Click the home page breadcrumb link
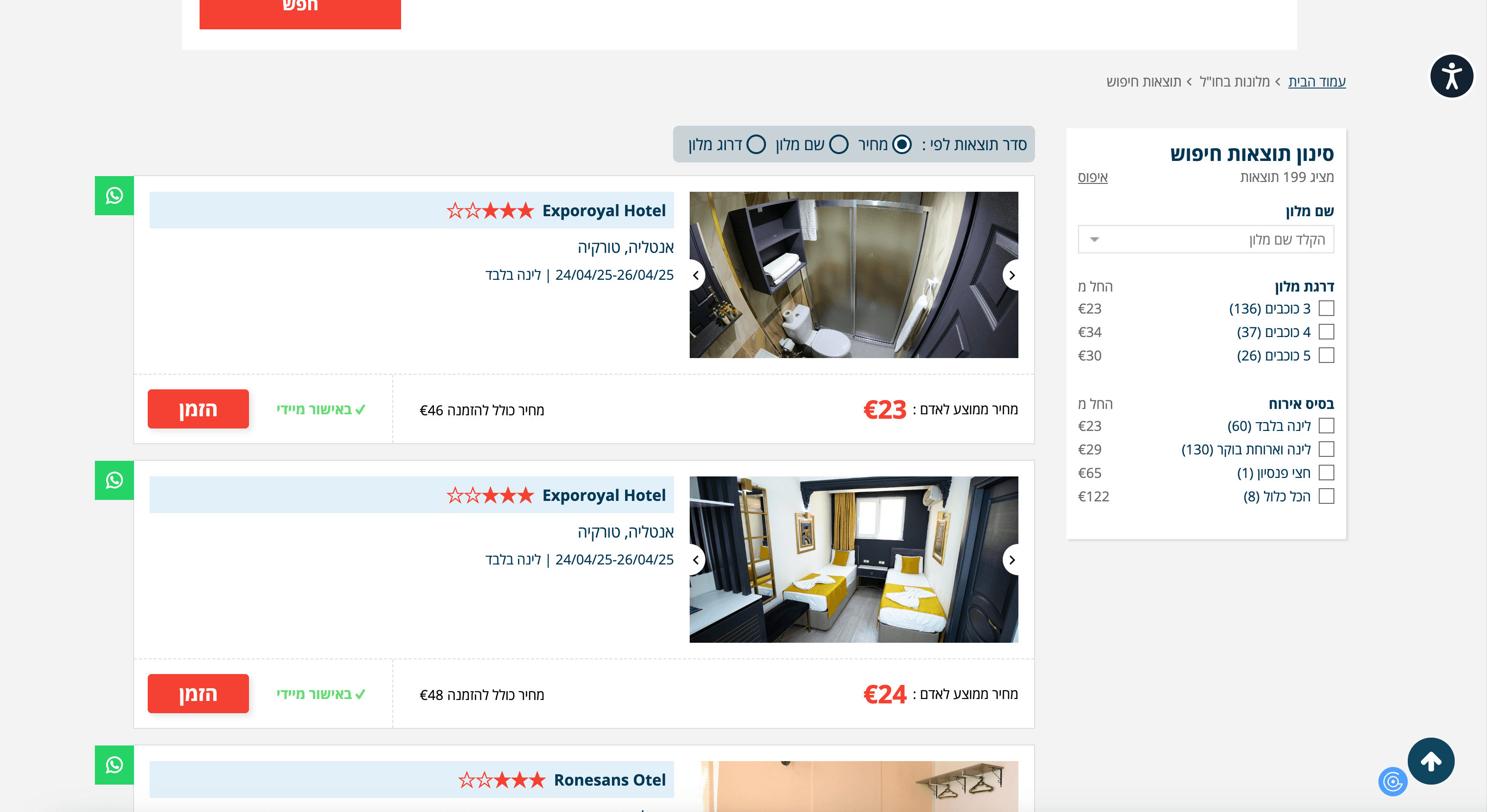1487x812 pixels. point(1316,81)
